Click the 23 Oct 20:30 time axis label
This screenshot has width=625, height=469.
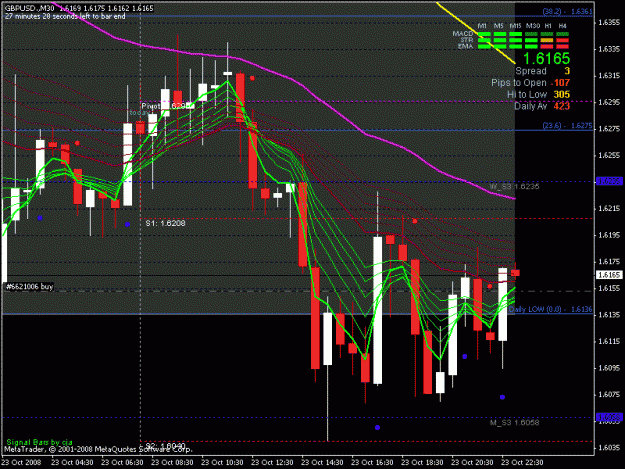click(472, 462)
